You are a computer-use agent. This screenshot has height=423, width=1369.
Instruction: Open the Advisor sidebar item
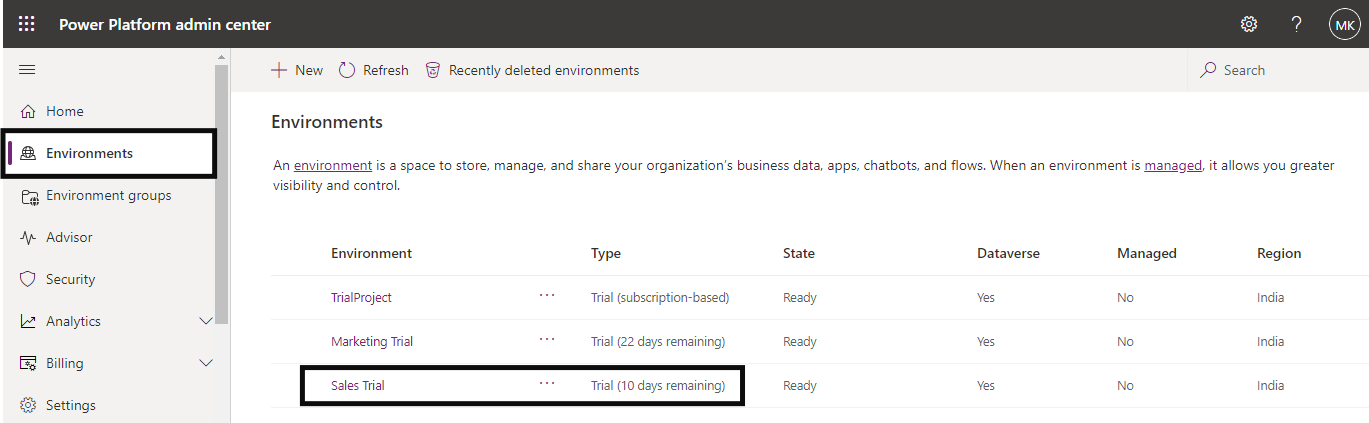pos(68,237)
